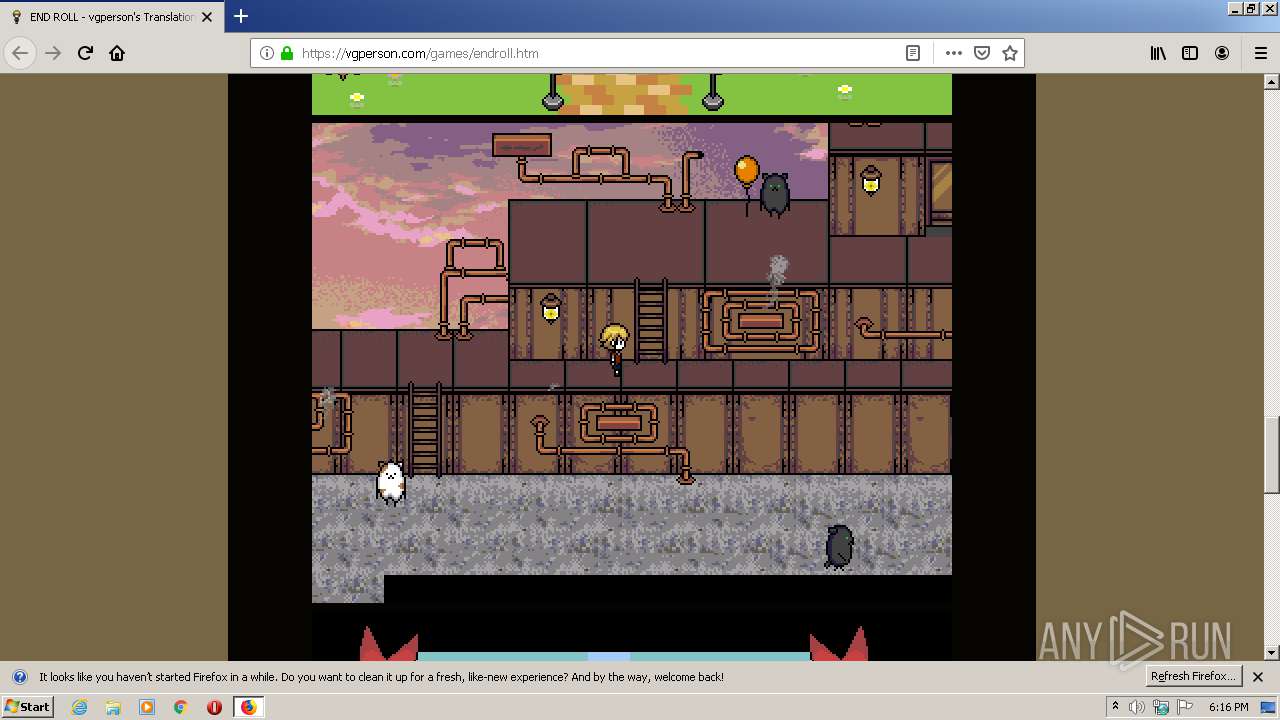View the green padlock connection details
This screenshot has height=720, width=1280.
[x=287, y=53]
